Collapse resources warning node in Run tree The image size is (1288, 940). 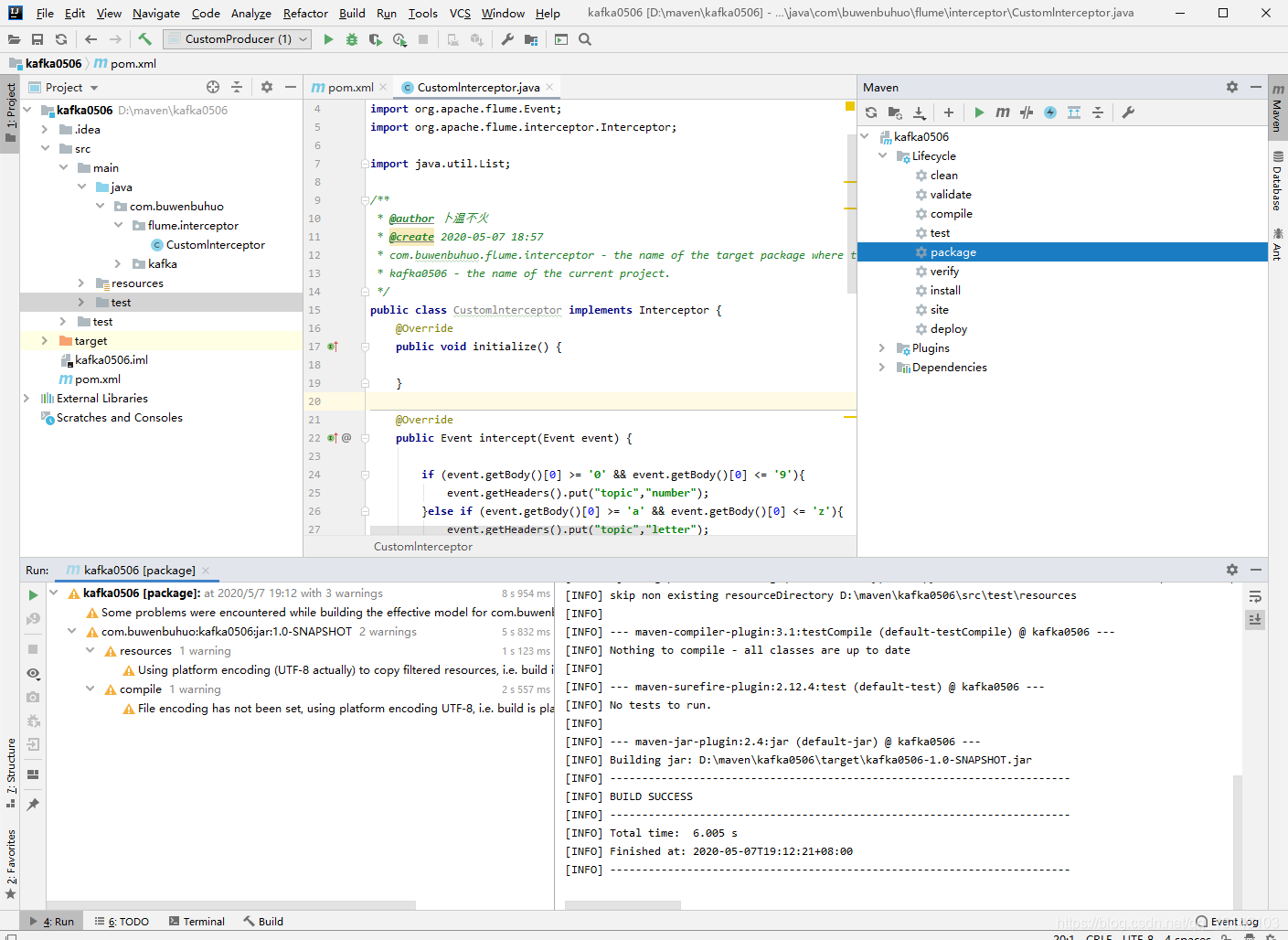pos(90,650)
